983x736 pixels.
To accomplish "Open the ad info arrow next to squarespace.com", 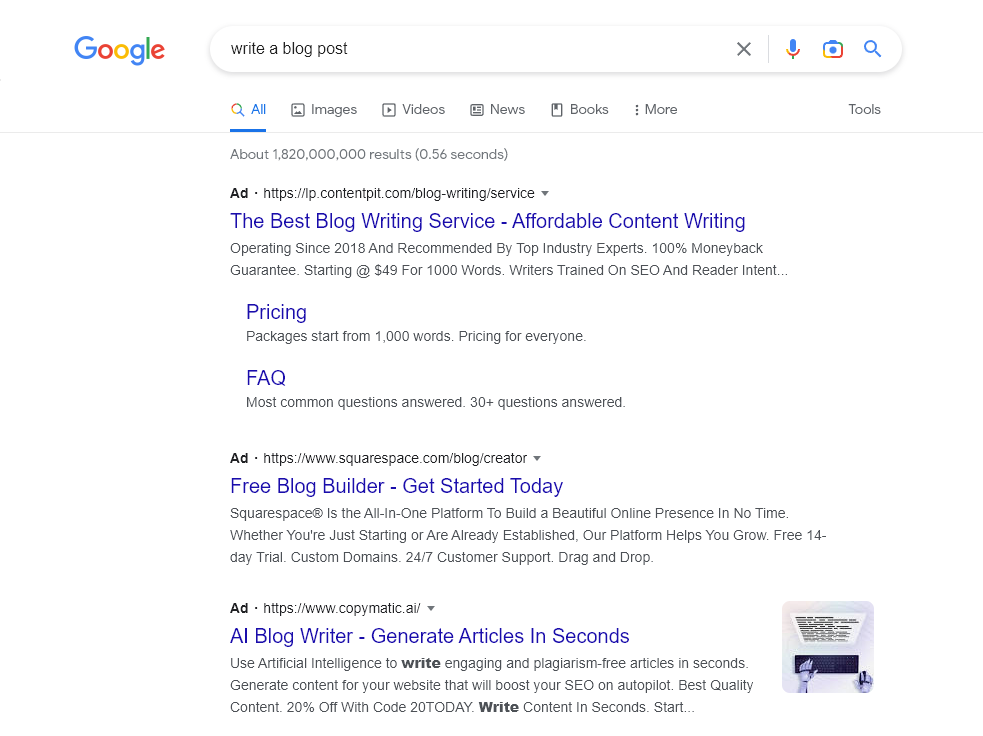I will 538,458.
